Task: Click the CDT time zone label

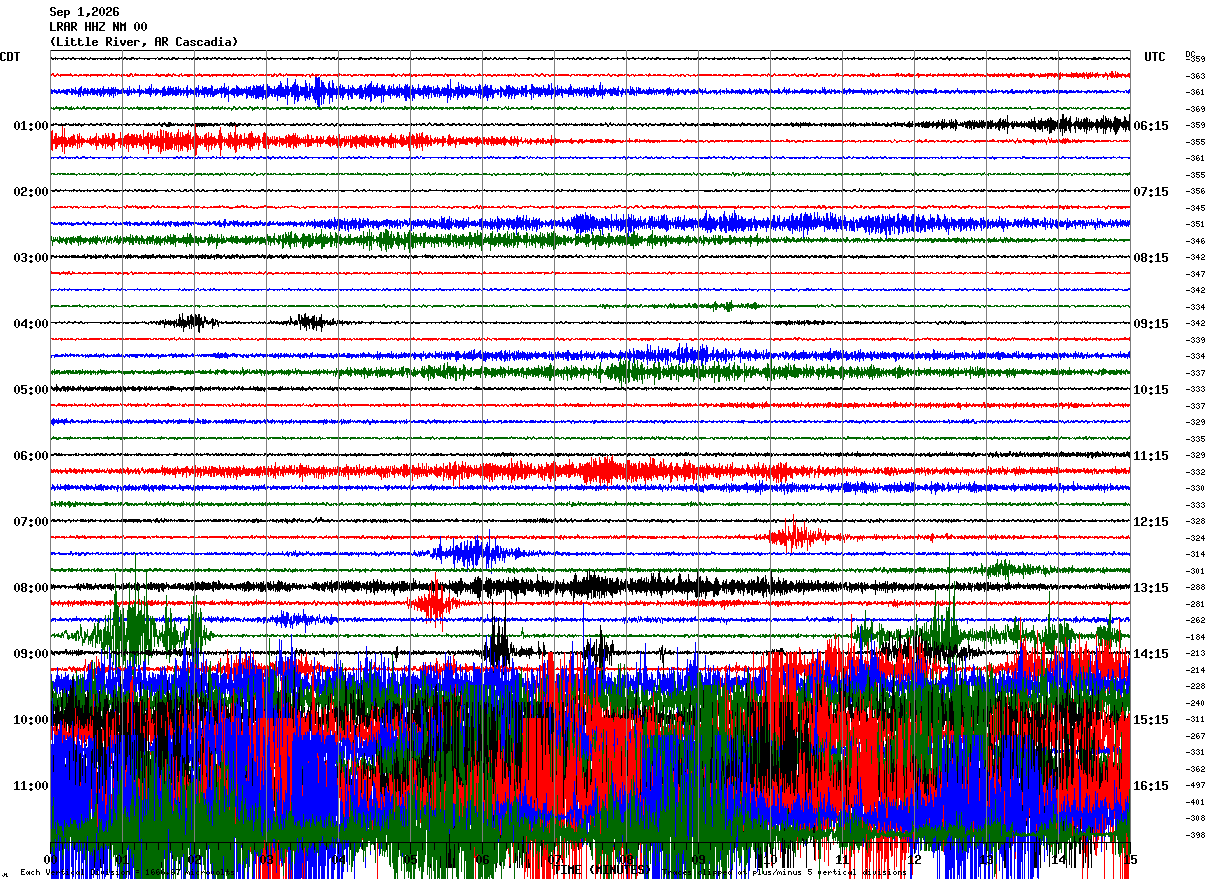Action: (x=10, y=57)
